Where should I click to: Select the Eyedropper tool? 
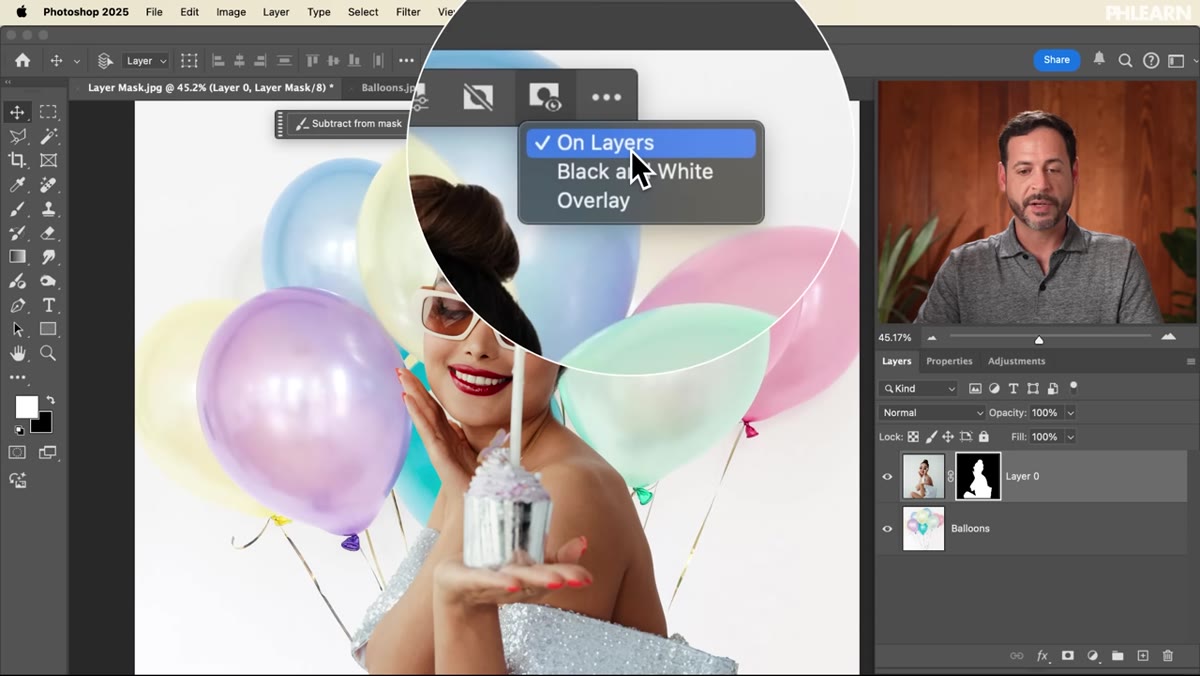point(17,185)
